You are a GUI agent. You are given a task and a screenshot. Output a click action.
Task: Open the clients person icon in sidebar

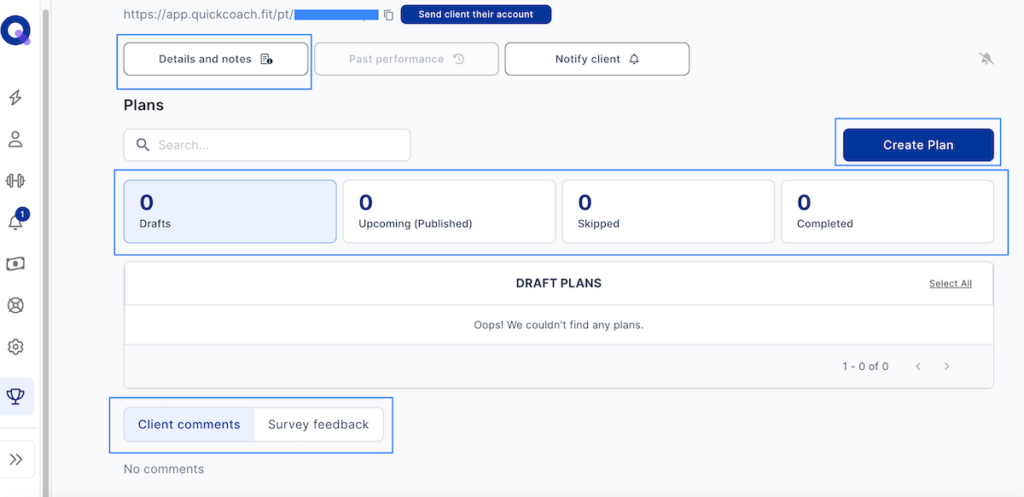tap(15, 139)
